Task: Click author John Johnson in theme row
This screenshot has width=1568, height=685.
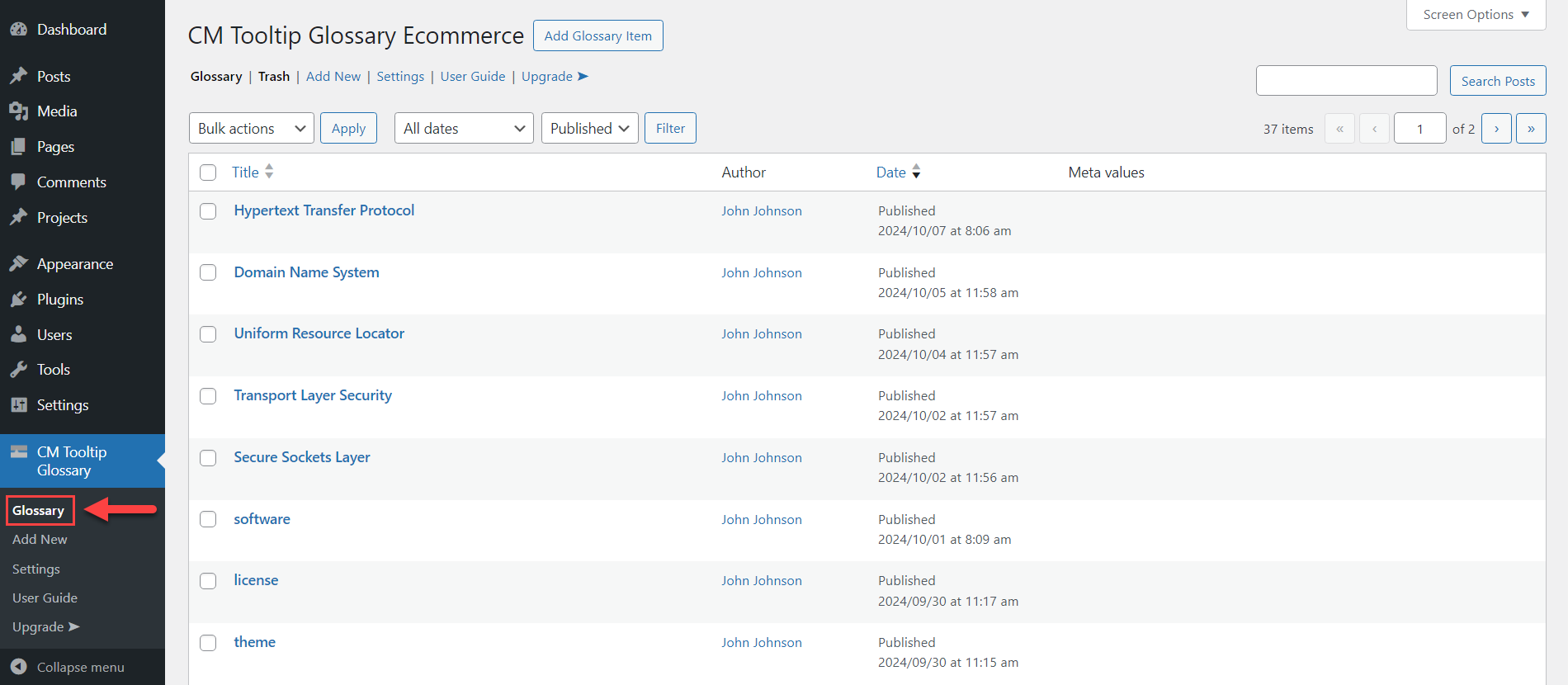Action: pyautogui.click(x=762, y=643)
